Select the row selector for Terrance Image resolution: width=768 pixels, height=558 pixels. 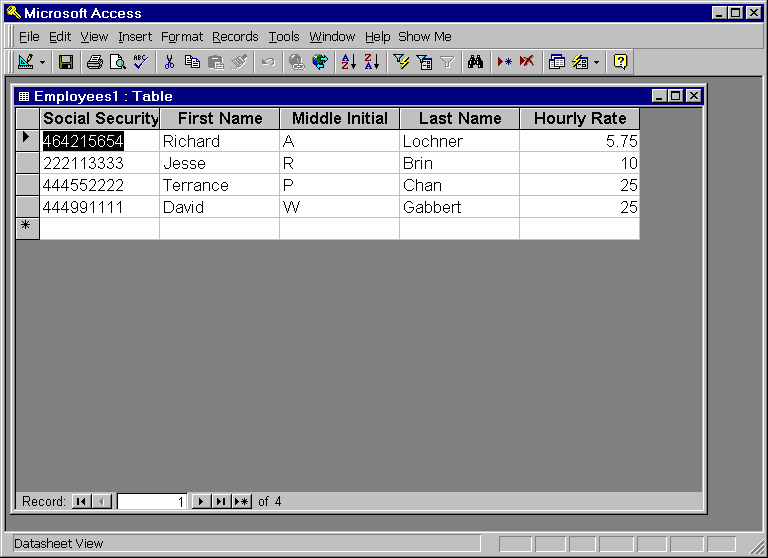(28, 185)
